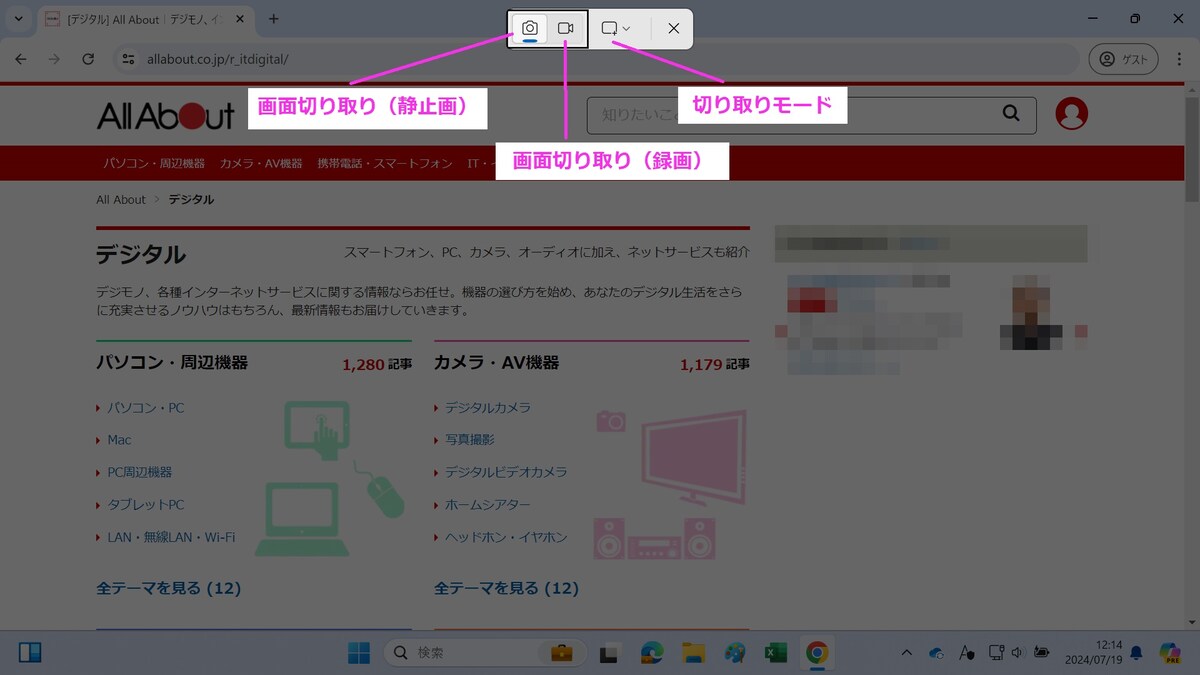Select the still image snip camera icon

click(530, 28)
